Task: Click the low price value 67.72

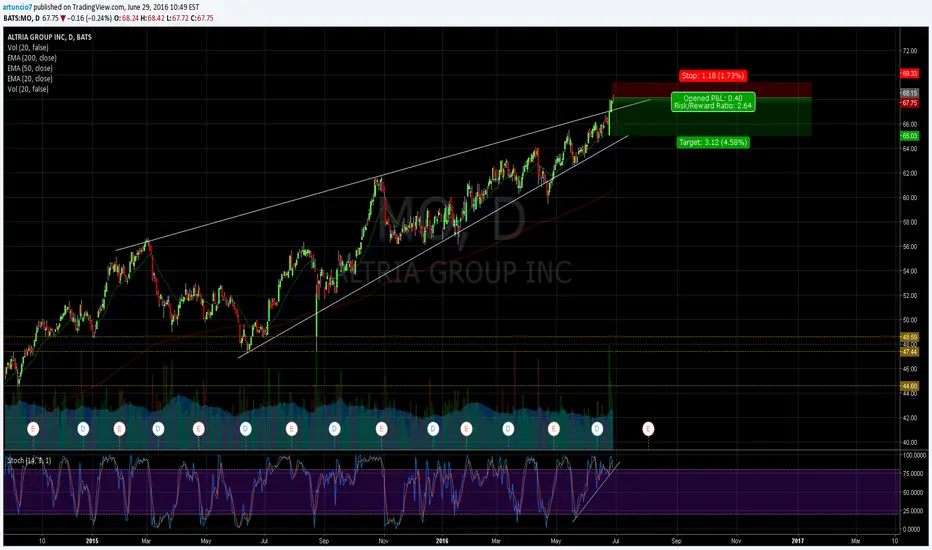Action: 180,18
